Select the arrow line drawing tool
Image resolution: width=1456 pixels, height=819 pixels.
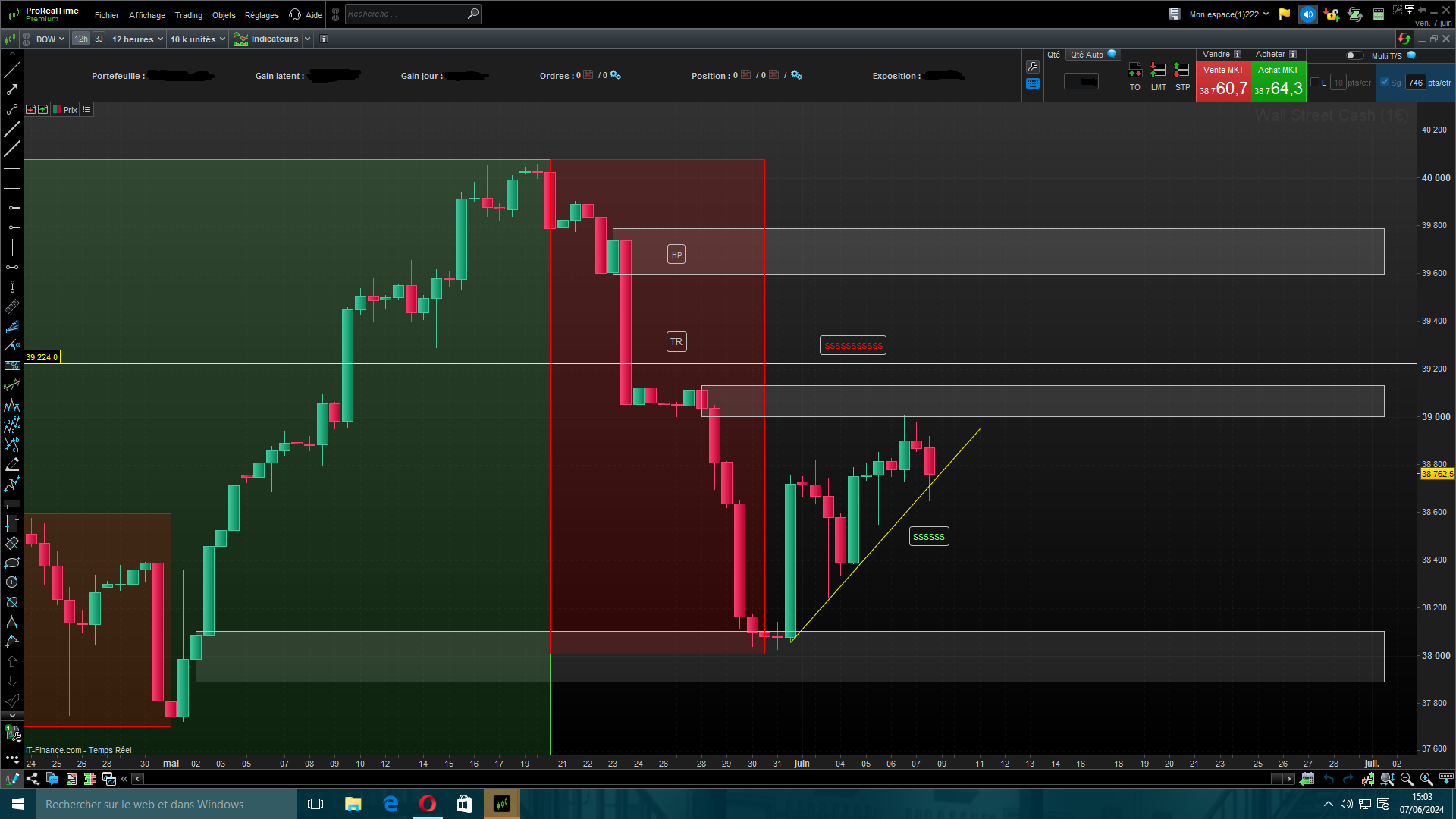(12, 89)
